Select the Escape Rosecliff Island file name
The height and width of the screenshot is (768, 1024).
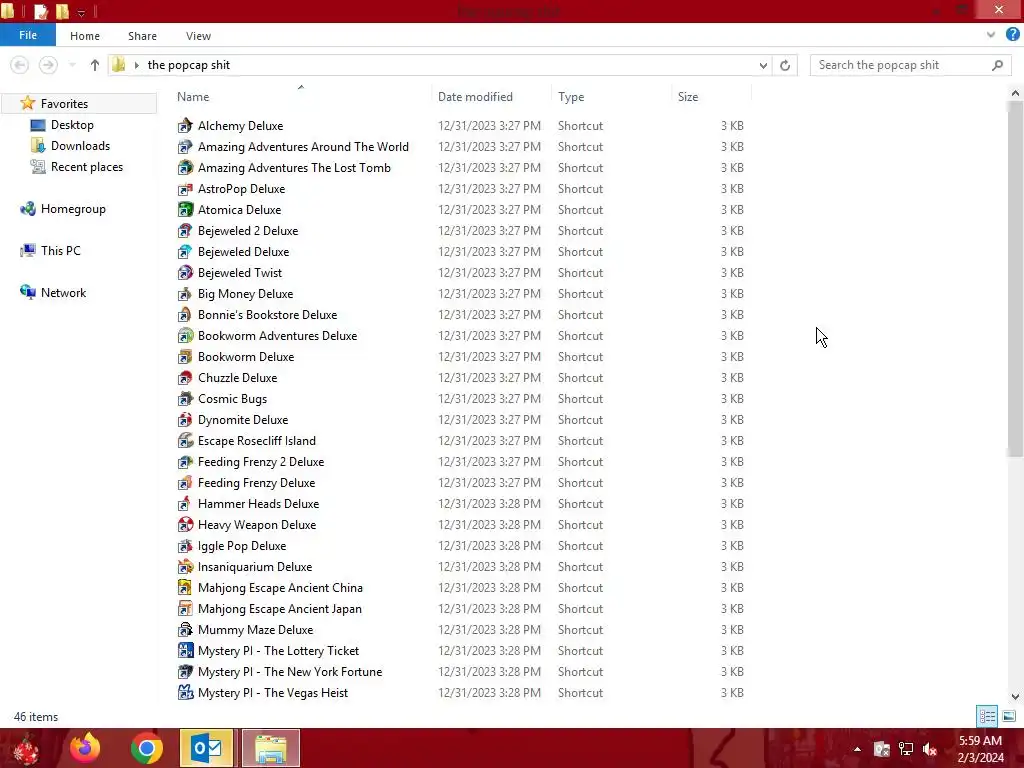tap(257, 441)
